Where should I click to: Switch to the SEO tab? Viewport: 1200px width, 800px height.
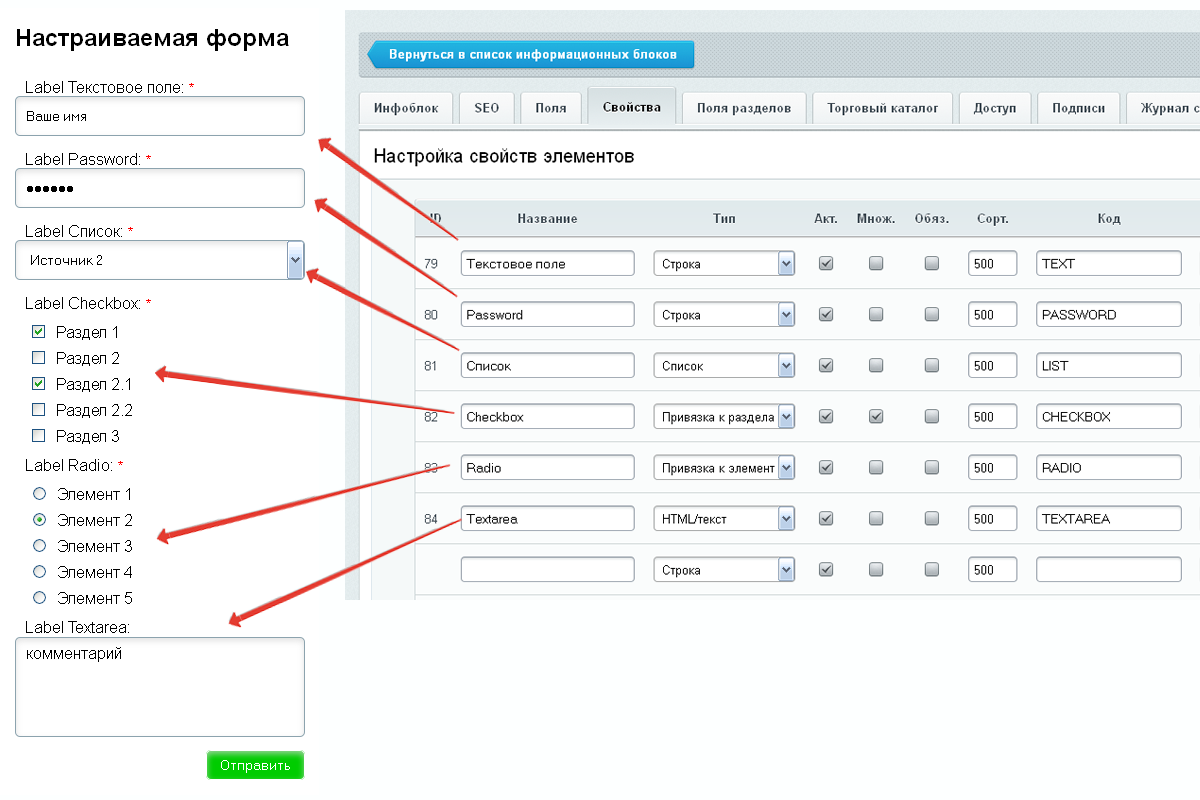(486, 108)
